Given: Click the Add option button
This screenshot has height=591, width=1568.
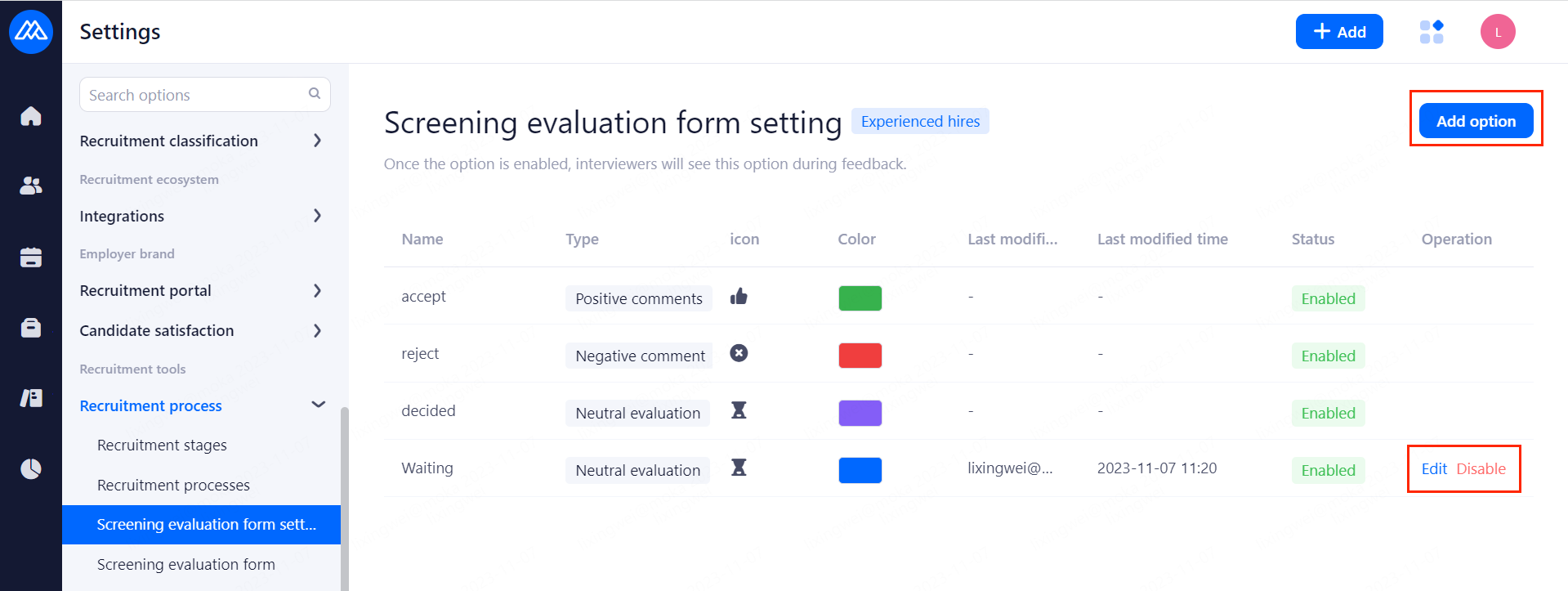Looking at the screenshot, I should click(x=1476, y=121).
